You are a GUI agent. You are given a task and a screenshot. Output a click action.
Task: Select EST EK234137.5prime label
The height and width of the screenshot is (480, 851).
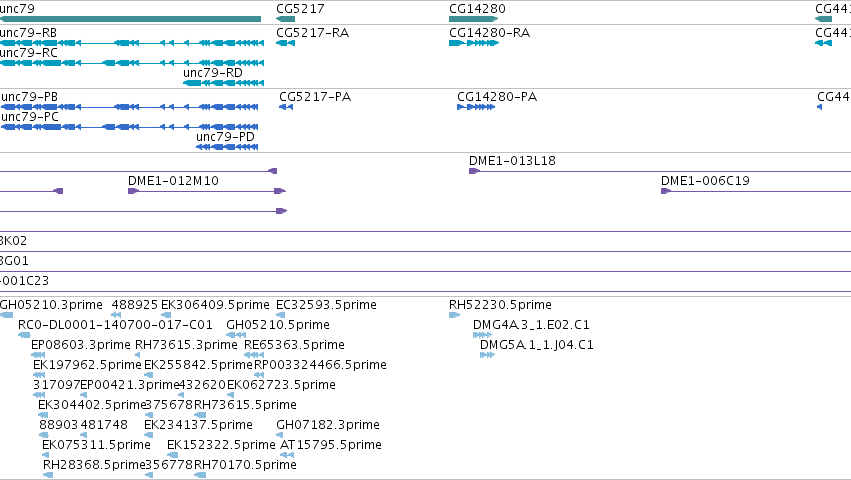click(199, 425)
